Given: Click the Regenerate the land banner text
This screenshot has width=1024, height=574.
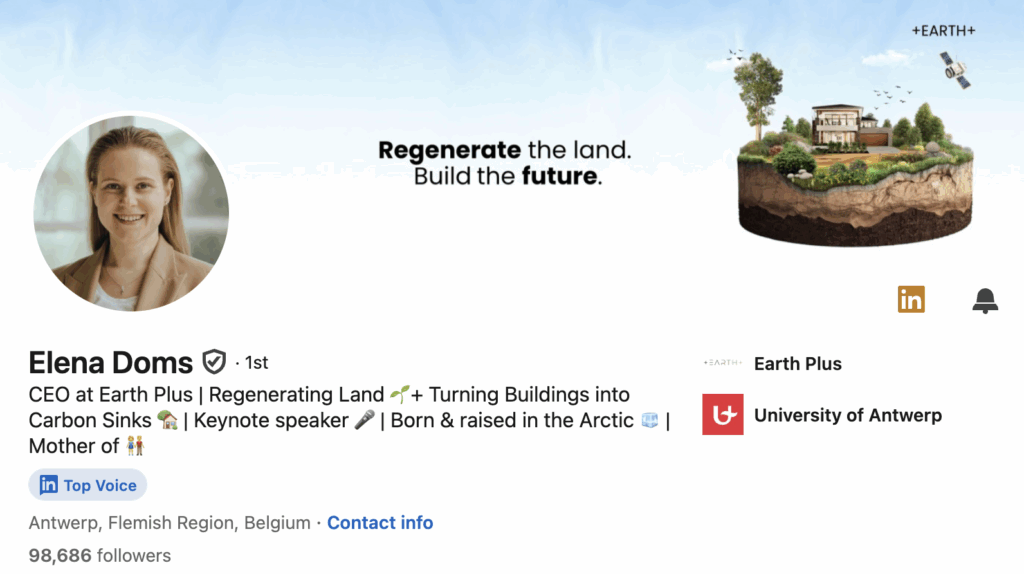Looking at the screenshot, I should (x=505, y=164).
